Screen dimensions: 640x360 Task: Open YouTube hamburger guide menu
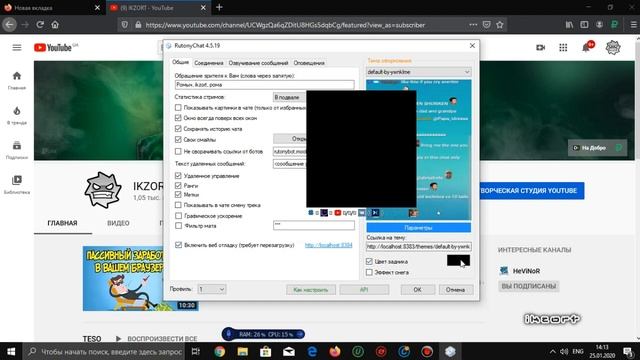coord(17,48)
